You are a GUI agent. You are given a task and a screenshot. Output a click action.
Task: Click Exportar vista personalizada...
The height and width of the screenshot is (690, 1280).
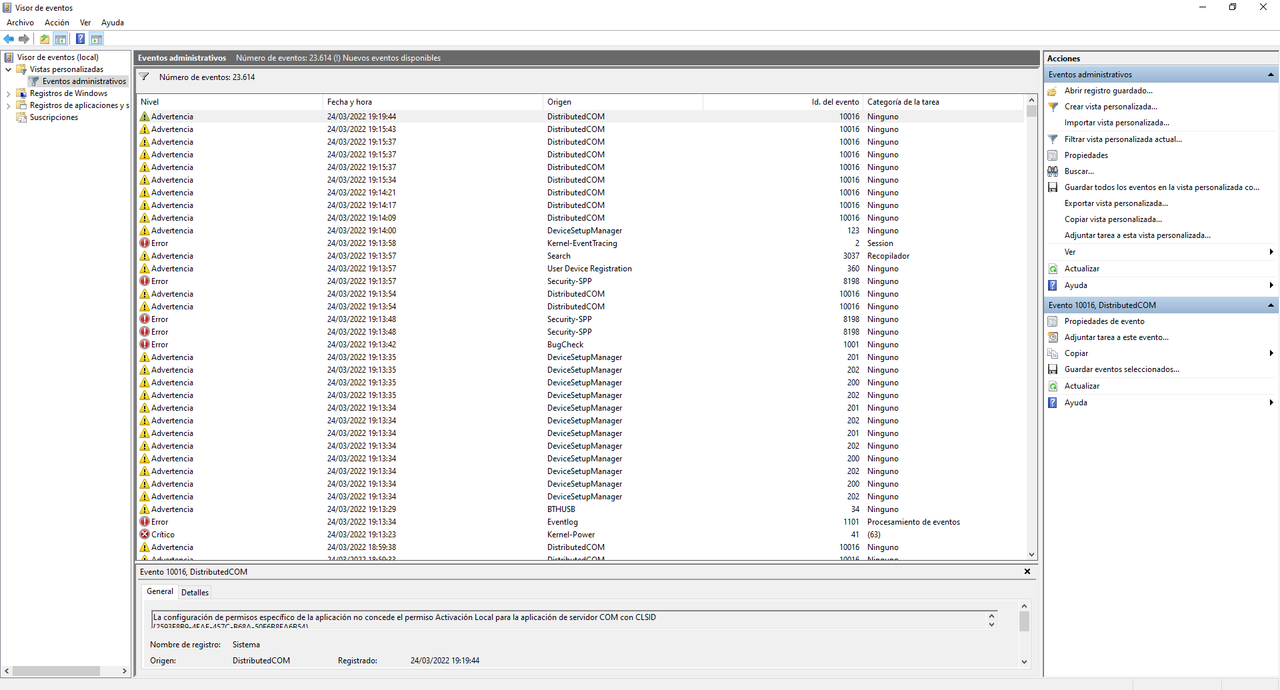tap(1116, 203)
